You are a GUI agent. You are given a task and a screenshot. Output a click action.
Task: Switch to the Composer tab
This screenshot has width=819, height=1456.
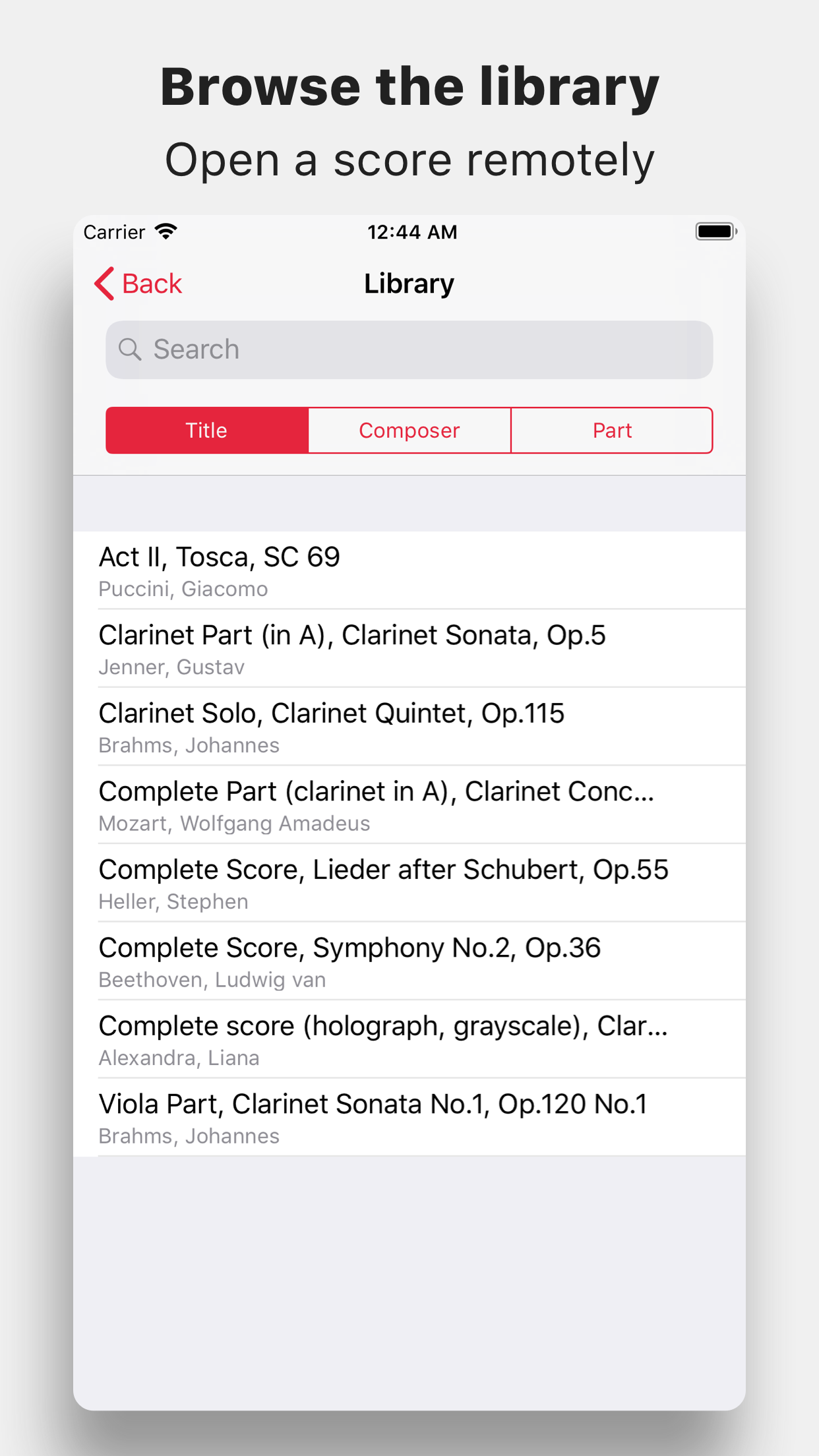tap(409, 431)
